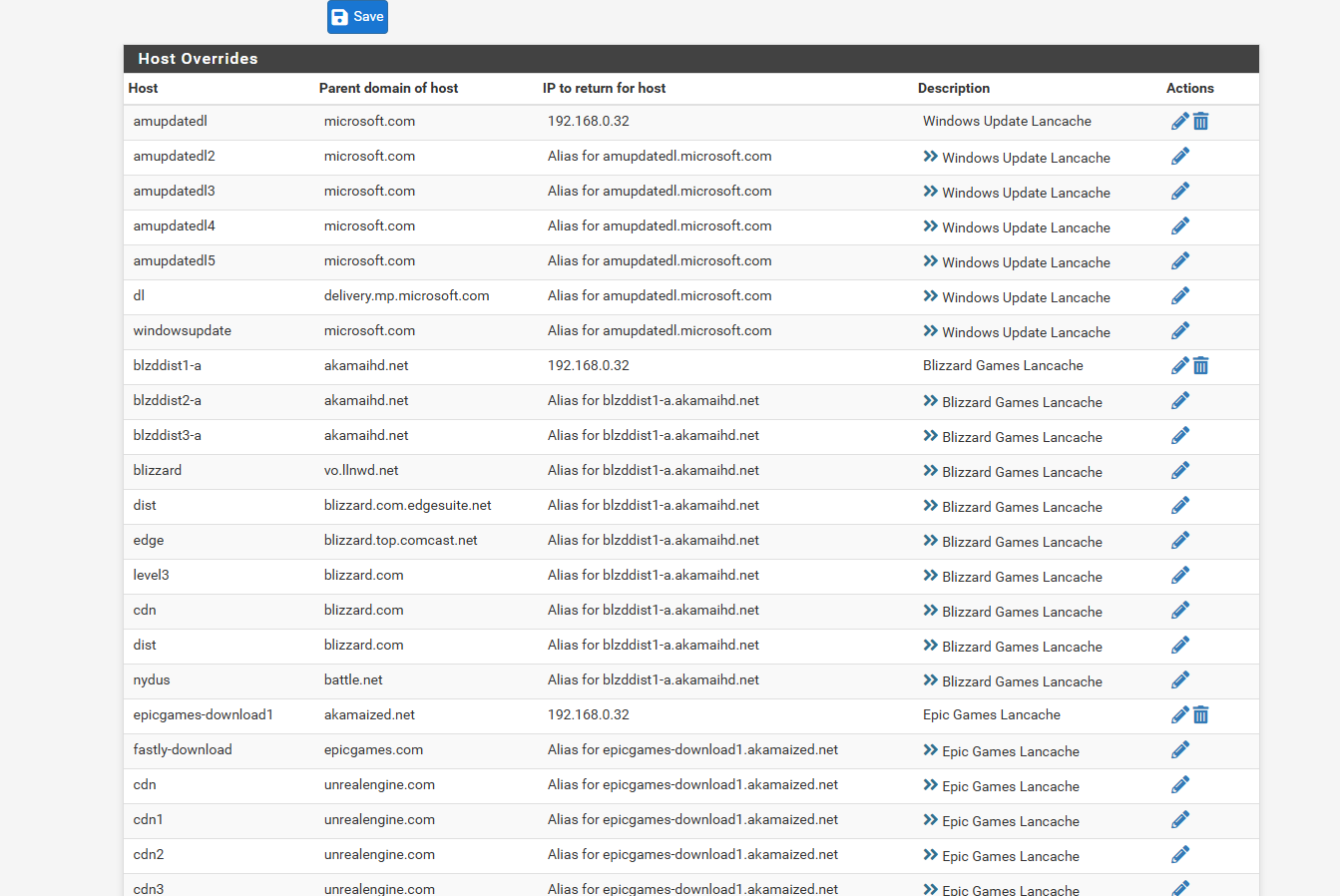
Task: Select the windowsupdate host name cell
Action: coord(183,330)
